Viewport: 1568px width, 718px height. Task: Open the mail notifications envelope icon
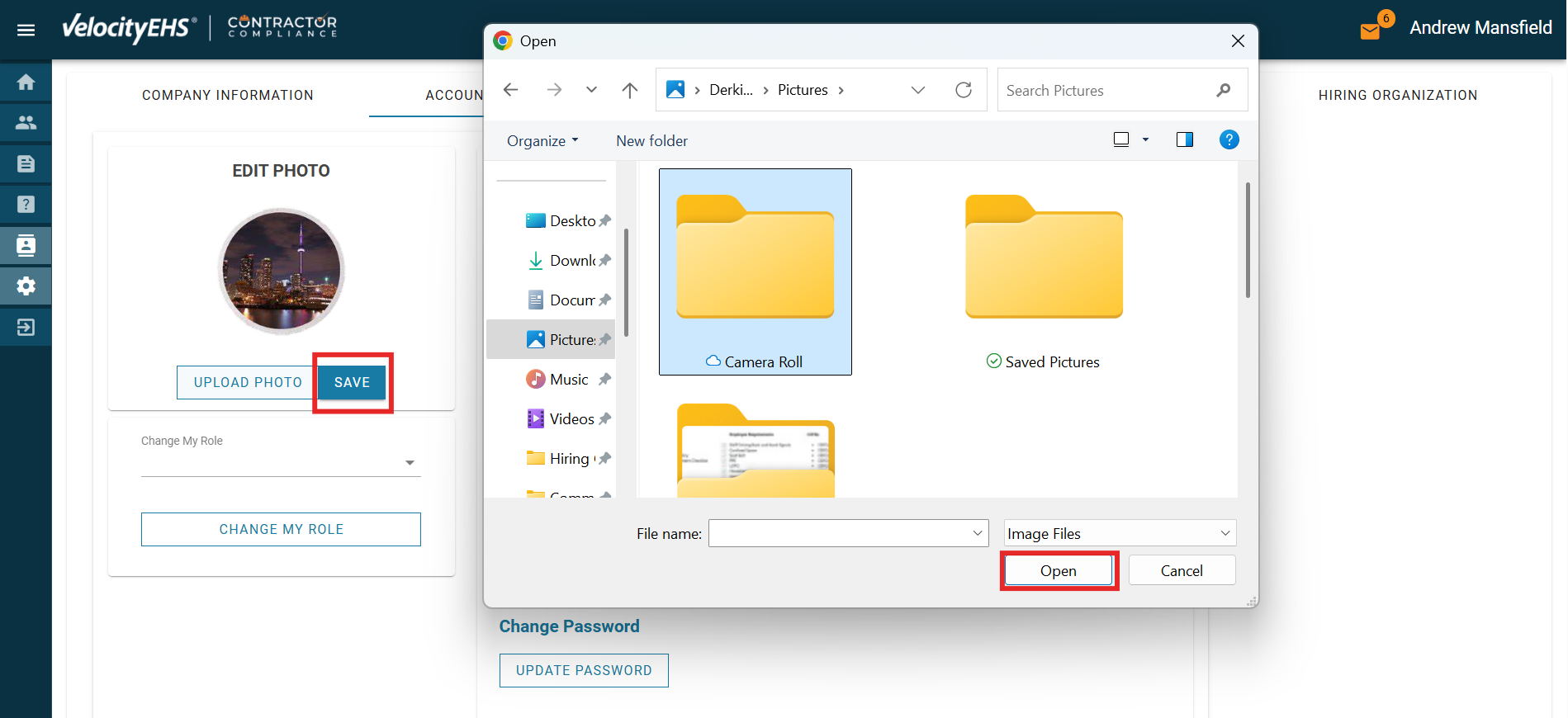point(1370,31)
